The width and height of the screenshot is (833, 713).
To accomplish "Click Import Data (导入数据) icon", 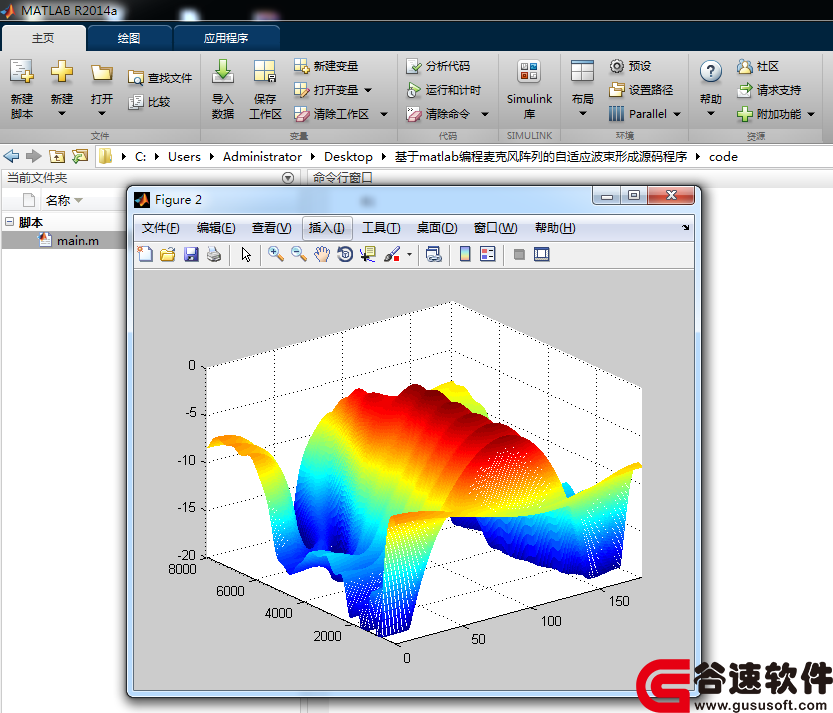I will tap(223, 72).
